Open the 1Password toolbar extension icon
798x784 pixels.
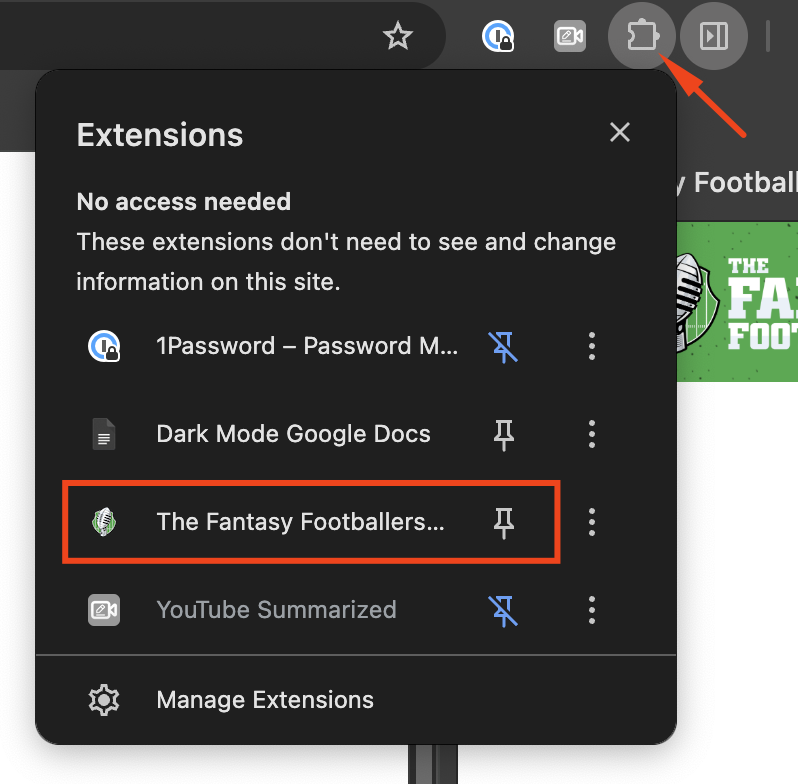(x=498, y=36)
